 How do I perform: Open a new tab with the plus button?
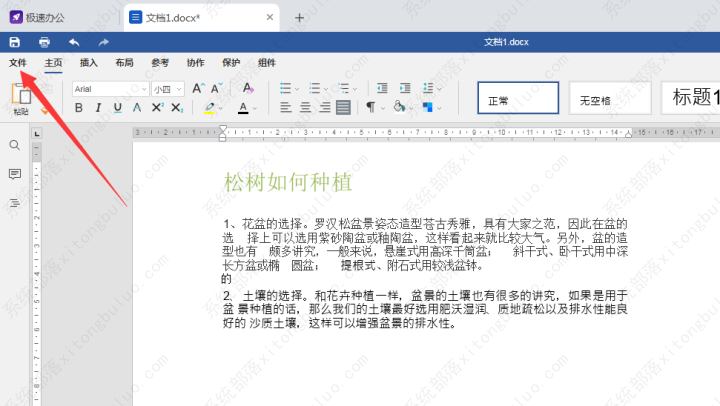click(x=299, y=18)
